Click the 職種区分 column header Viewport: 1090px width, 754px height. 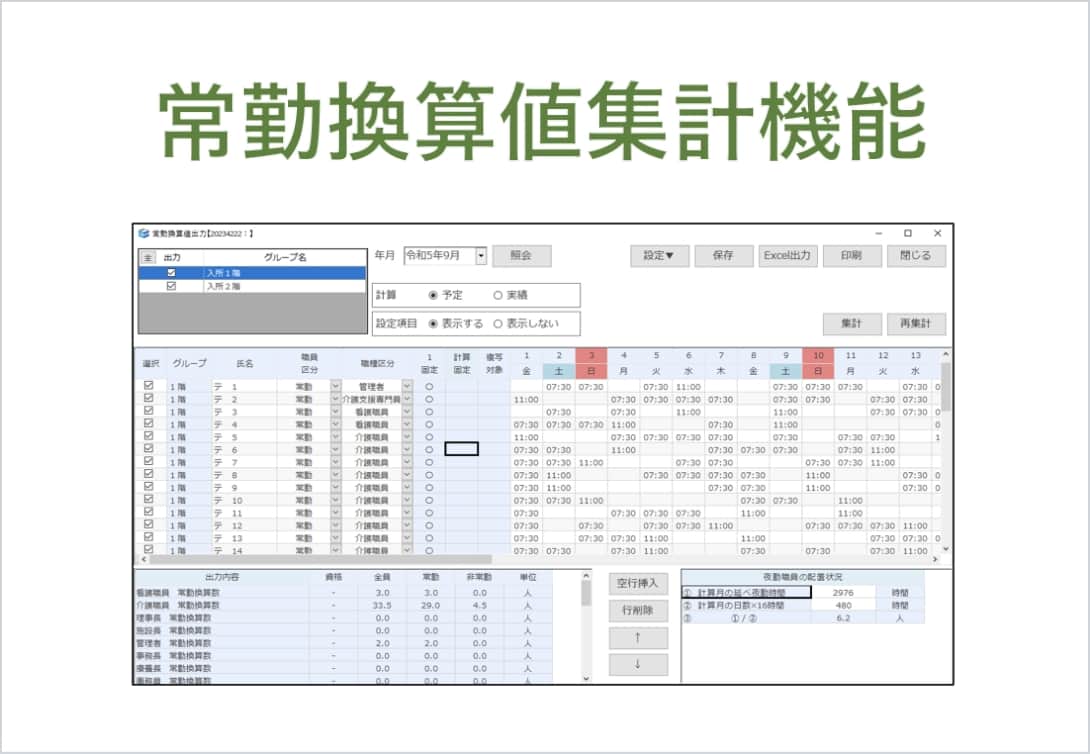pos(377,363)
